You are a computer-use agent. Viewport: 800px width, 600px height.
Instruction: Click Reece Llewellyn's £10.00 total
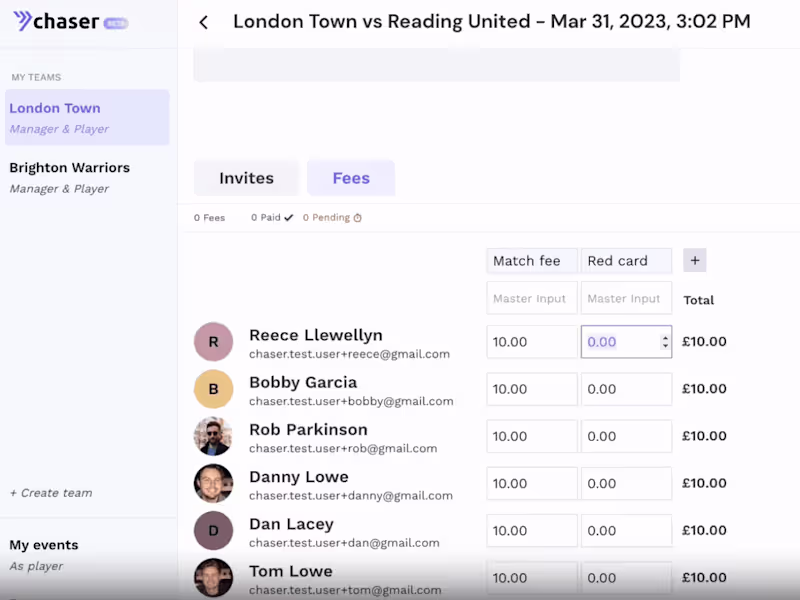(704, 342)
